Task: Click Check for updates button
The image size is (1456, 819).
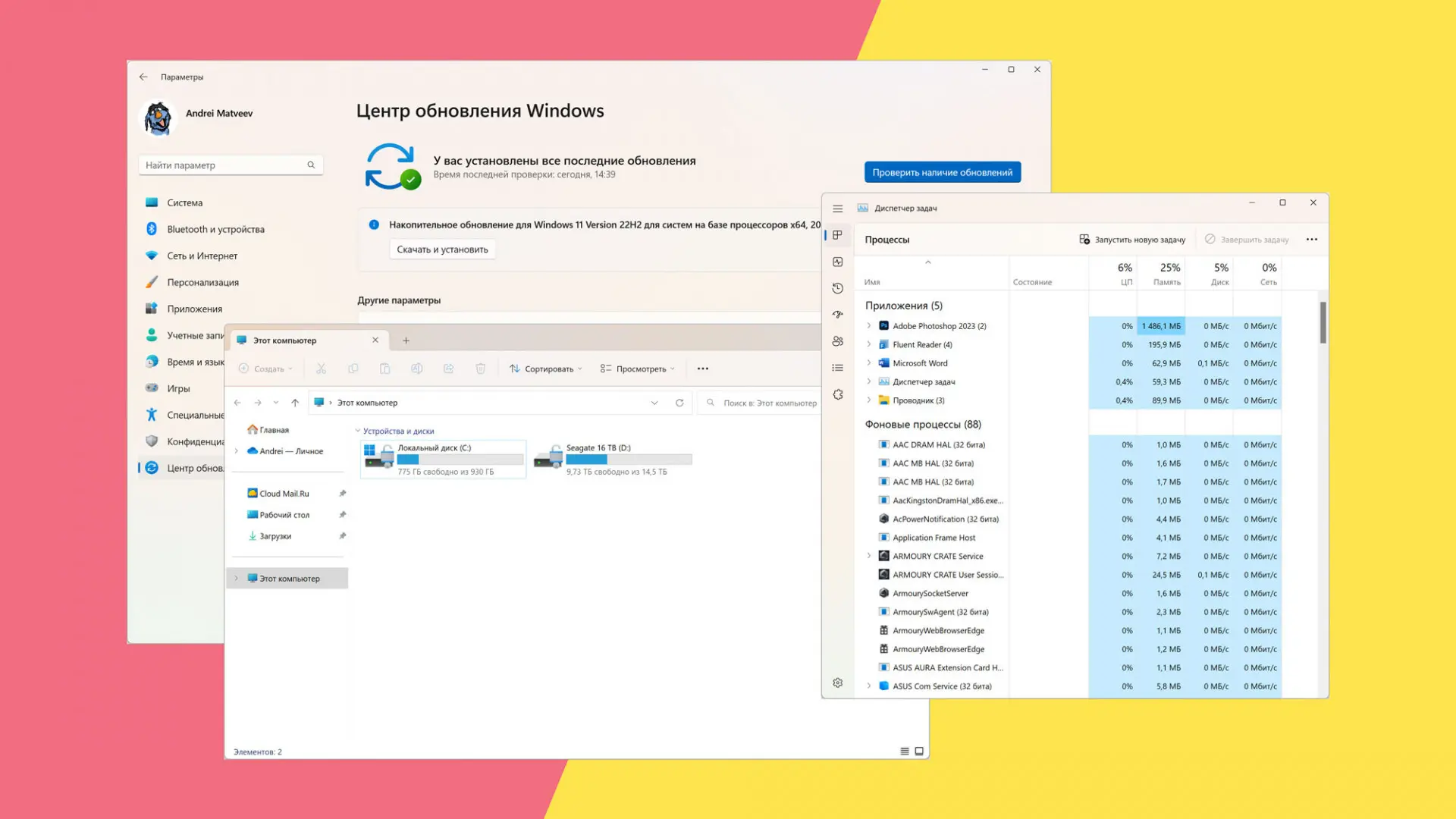Action: [943, 172]
